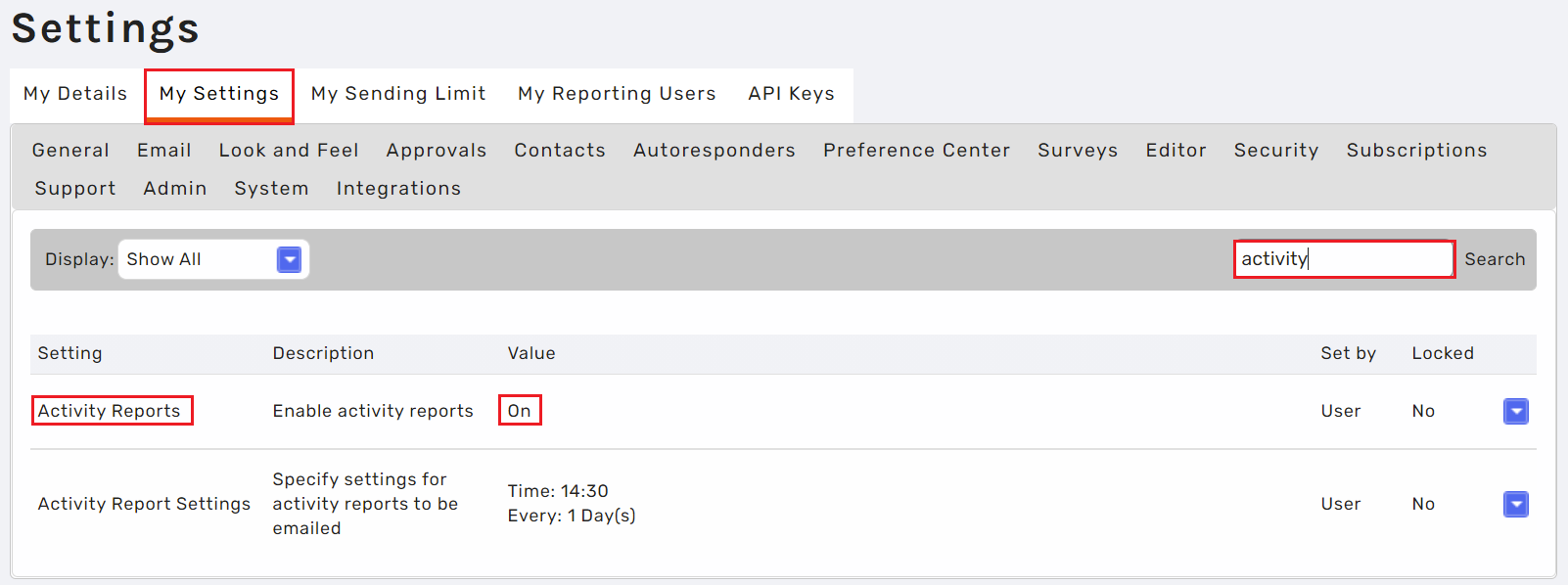Open the Preference Center category

(x=916, y=151)
